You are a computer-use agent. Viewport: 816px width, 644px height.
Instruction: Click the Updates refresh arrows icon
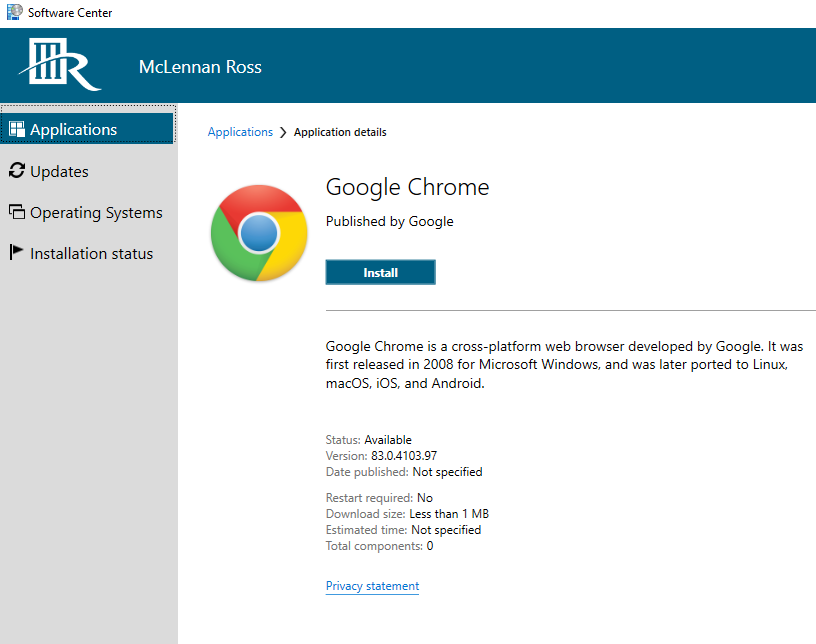pyautogui.click(x=17, y=170)
